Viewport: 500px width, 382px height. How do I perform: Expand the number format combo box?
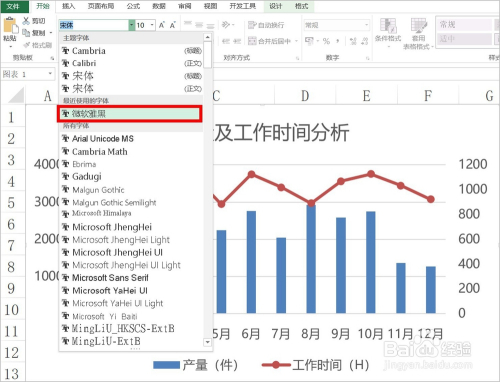366,25
